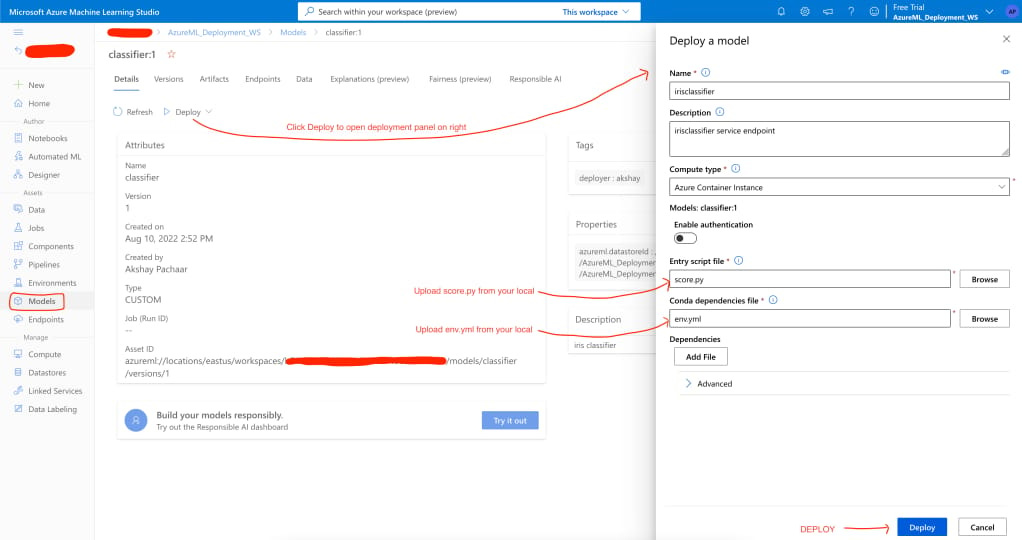Open Automated ML from the sidebar
1022x540 pixels.
55,157
